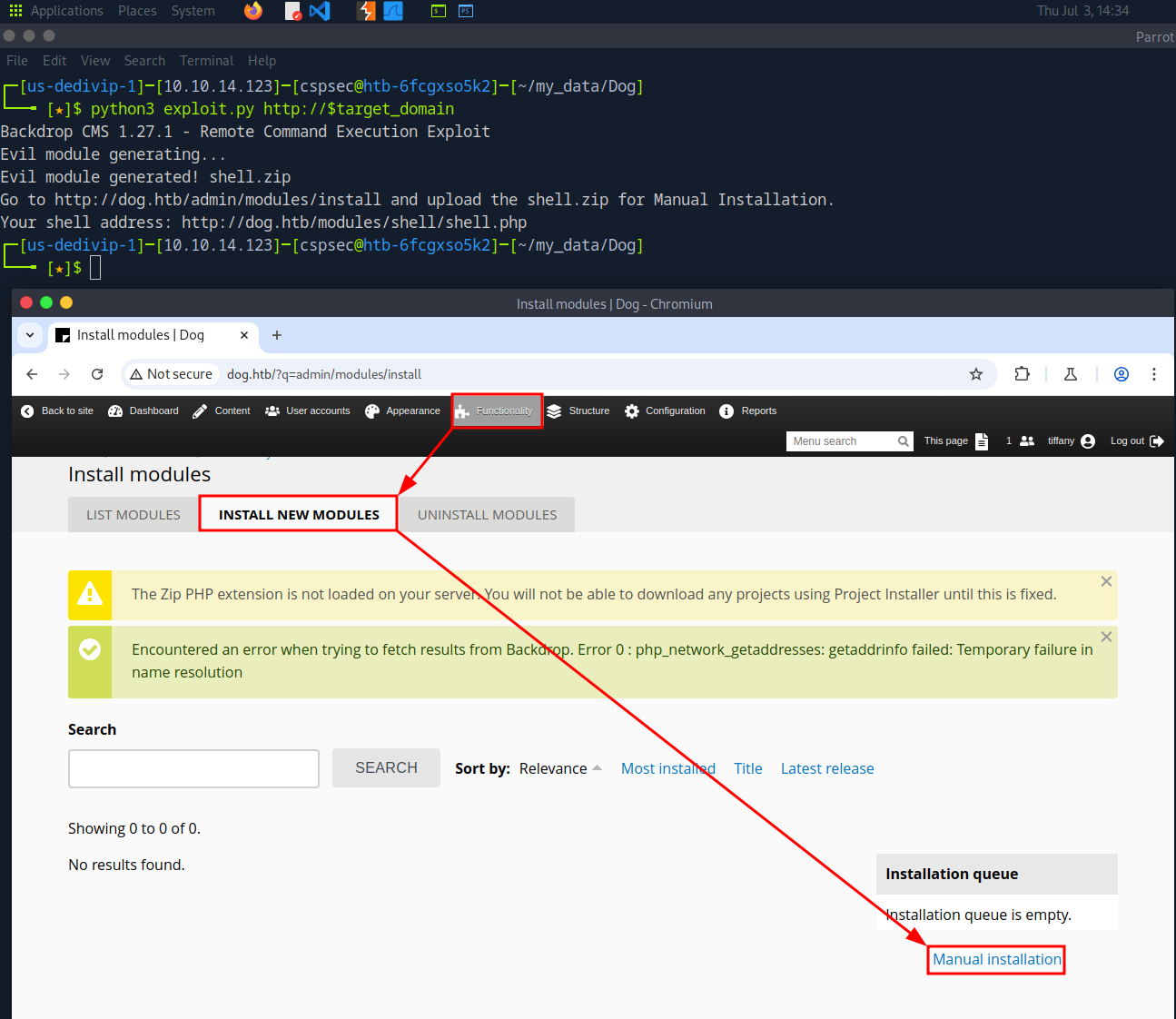Click the Chromium address bar URL
Viewport: 1176px width, 1019px height.
(324, 374)
